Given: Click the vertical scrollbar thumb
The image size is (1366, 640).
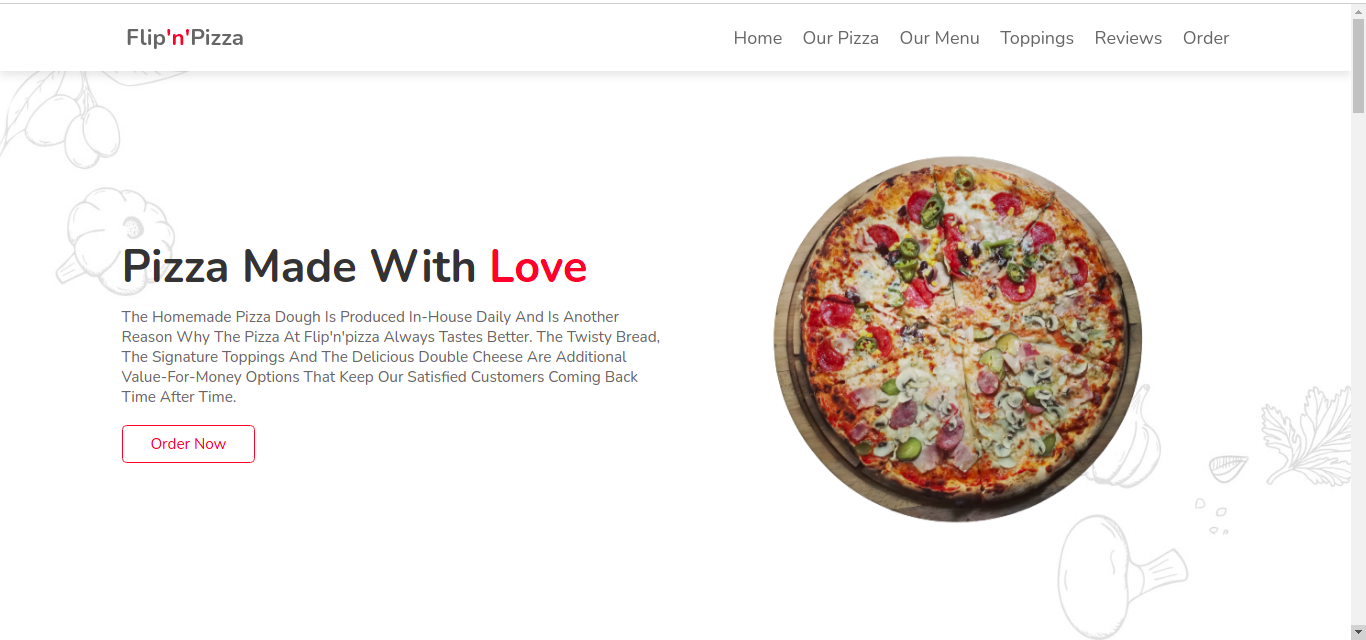Looking at the screenshot, I should click(x=1358, y=65).
